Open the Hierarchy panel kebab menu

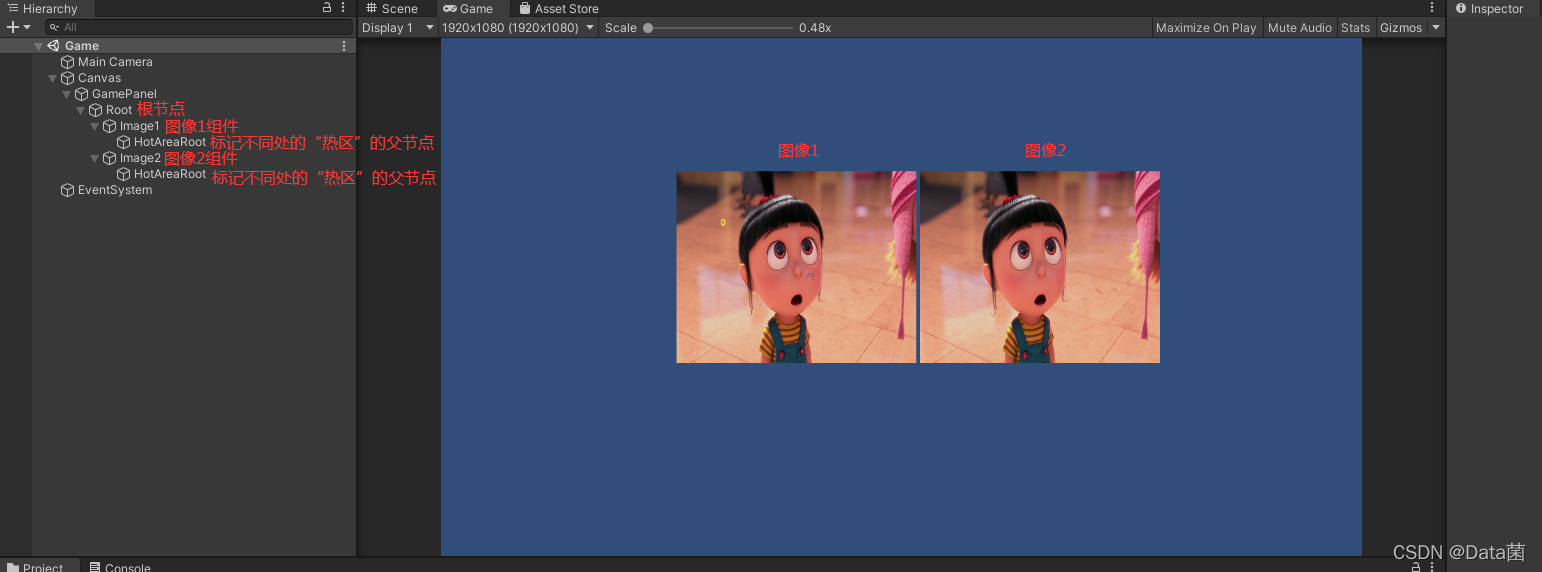click(343, 8)
